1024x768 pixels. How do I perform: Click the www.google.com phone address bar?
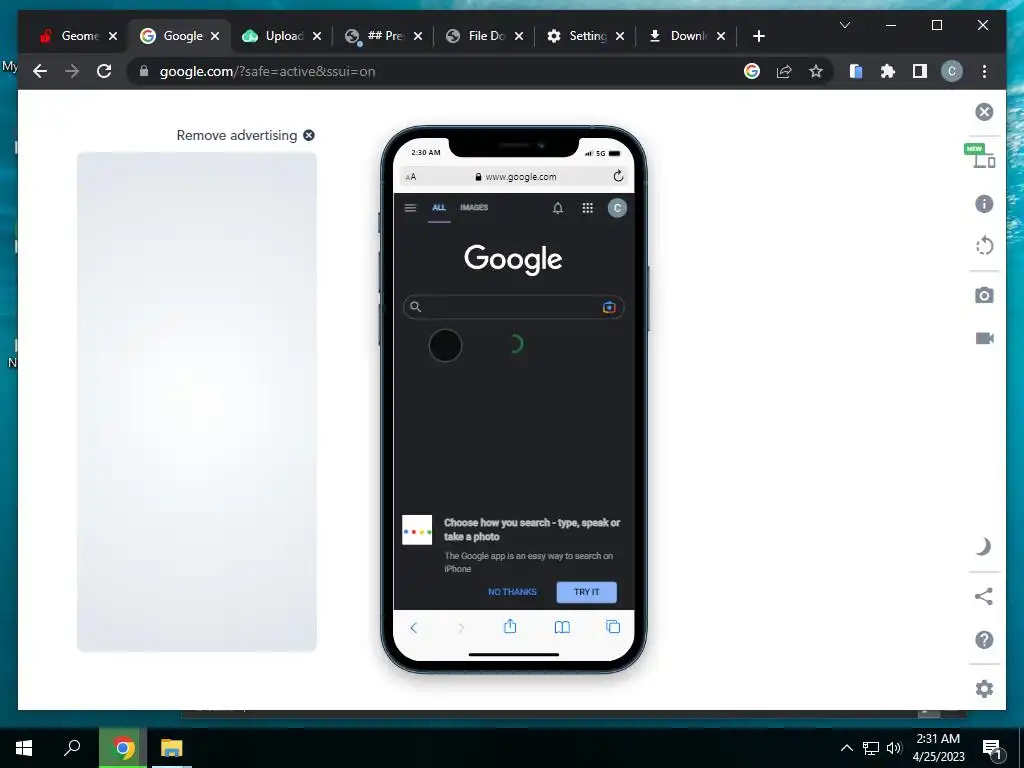[516, 176]
